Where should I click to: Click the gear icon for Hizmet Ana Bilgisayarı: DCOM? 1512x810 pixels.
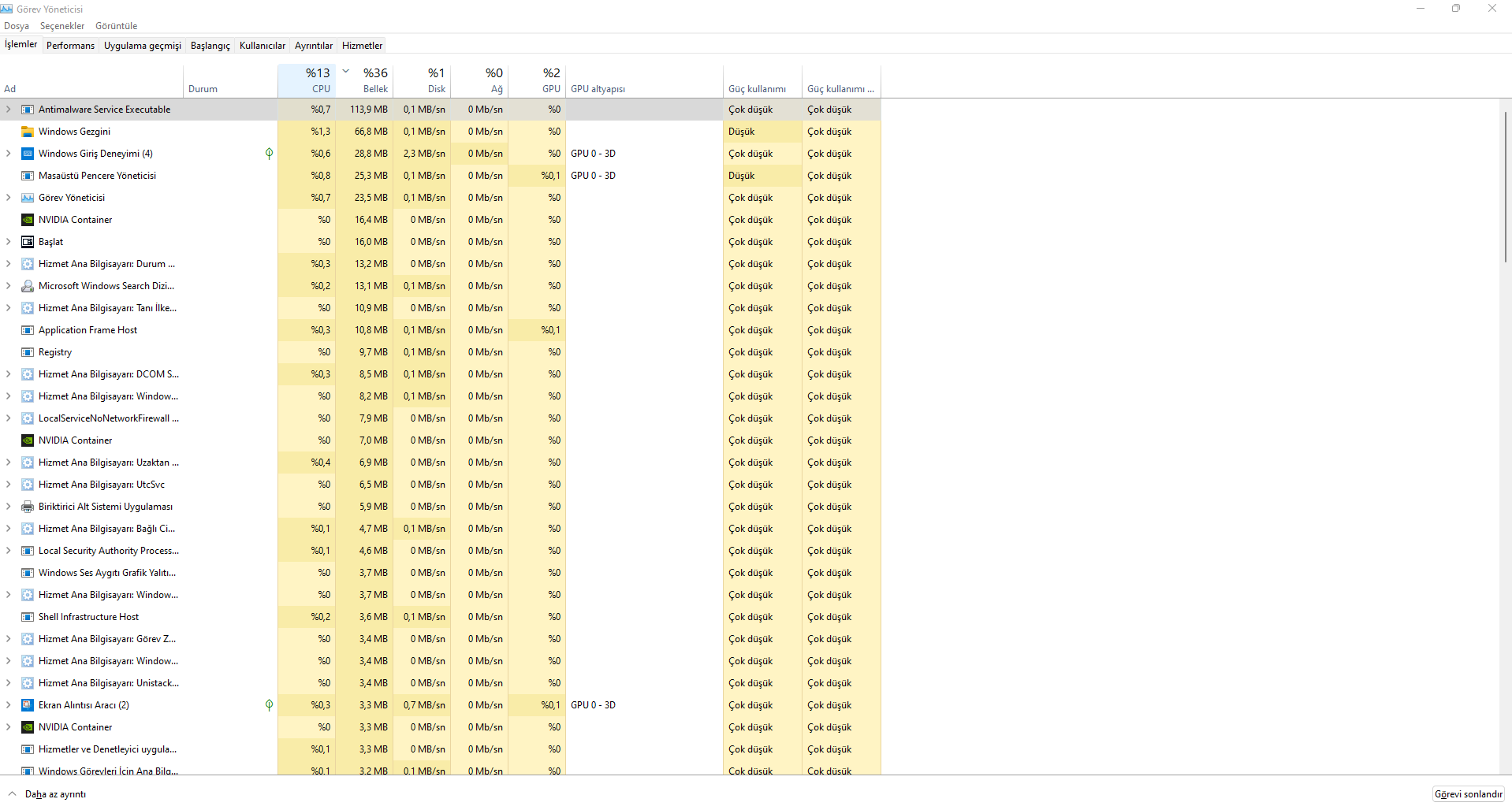(x=28, y=374)
